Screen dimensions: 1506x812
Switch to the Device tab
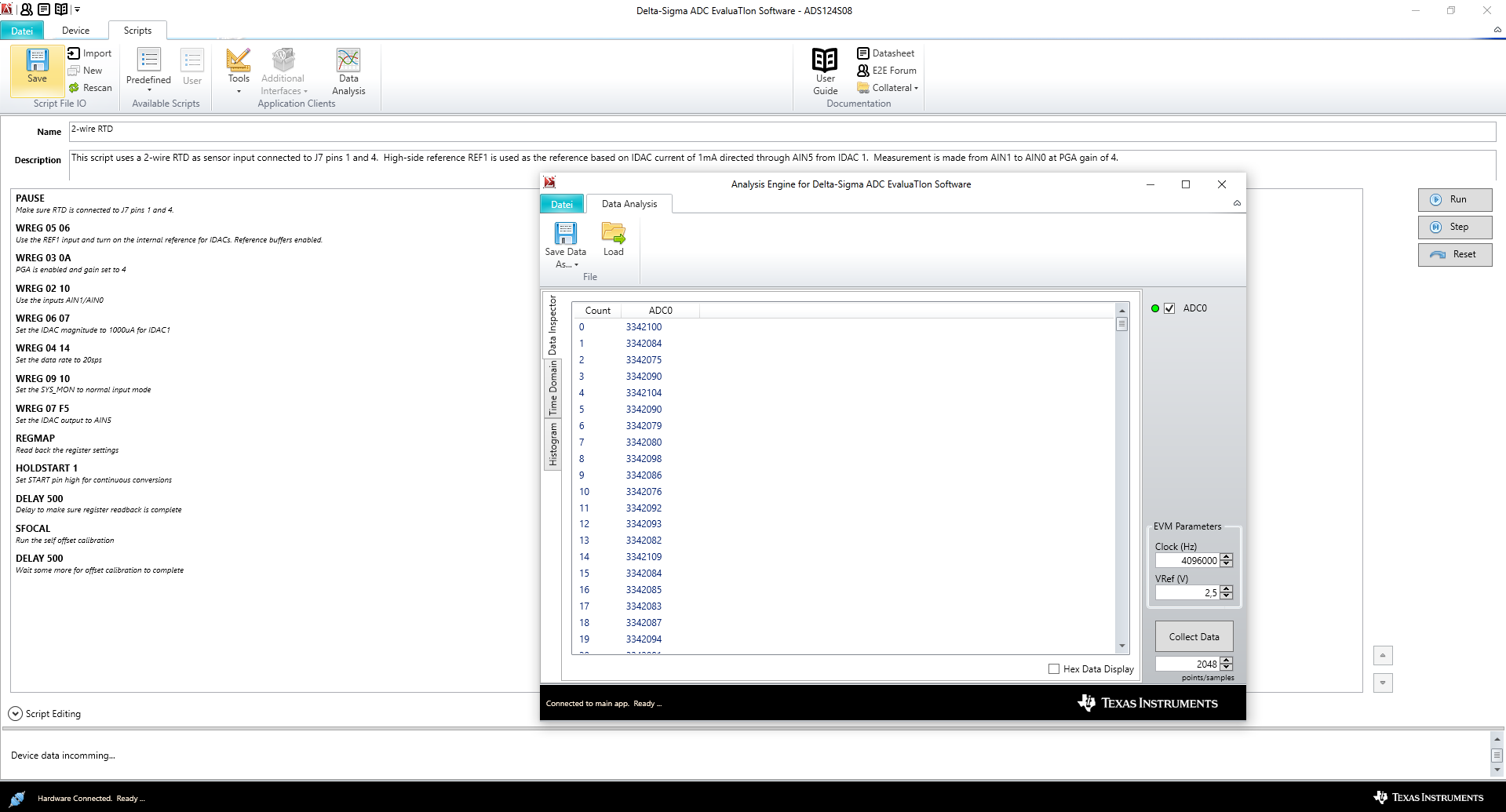[76, 31]
